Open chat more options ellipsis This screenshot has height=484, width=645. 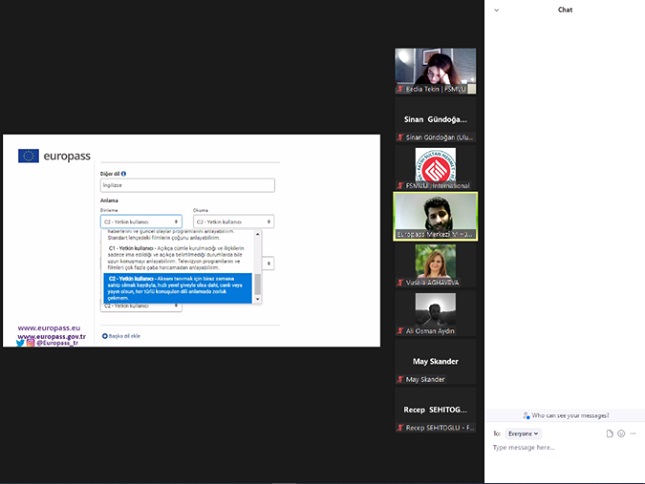pyautogui.click(x=633, y=433)
